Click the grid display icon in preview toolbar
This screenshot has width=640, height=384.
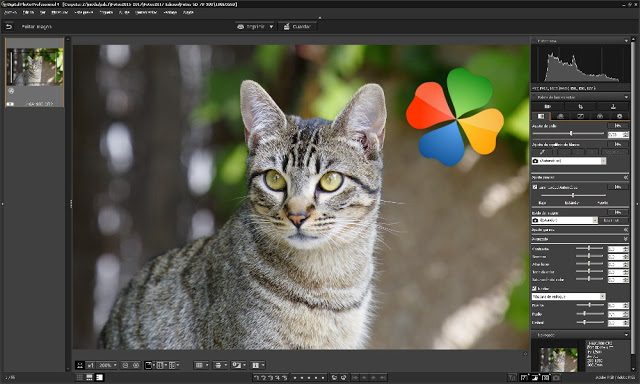click(x=199, y=365)
